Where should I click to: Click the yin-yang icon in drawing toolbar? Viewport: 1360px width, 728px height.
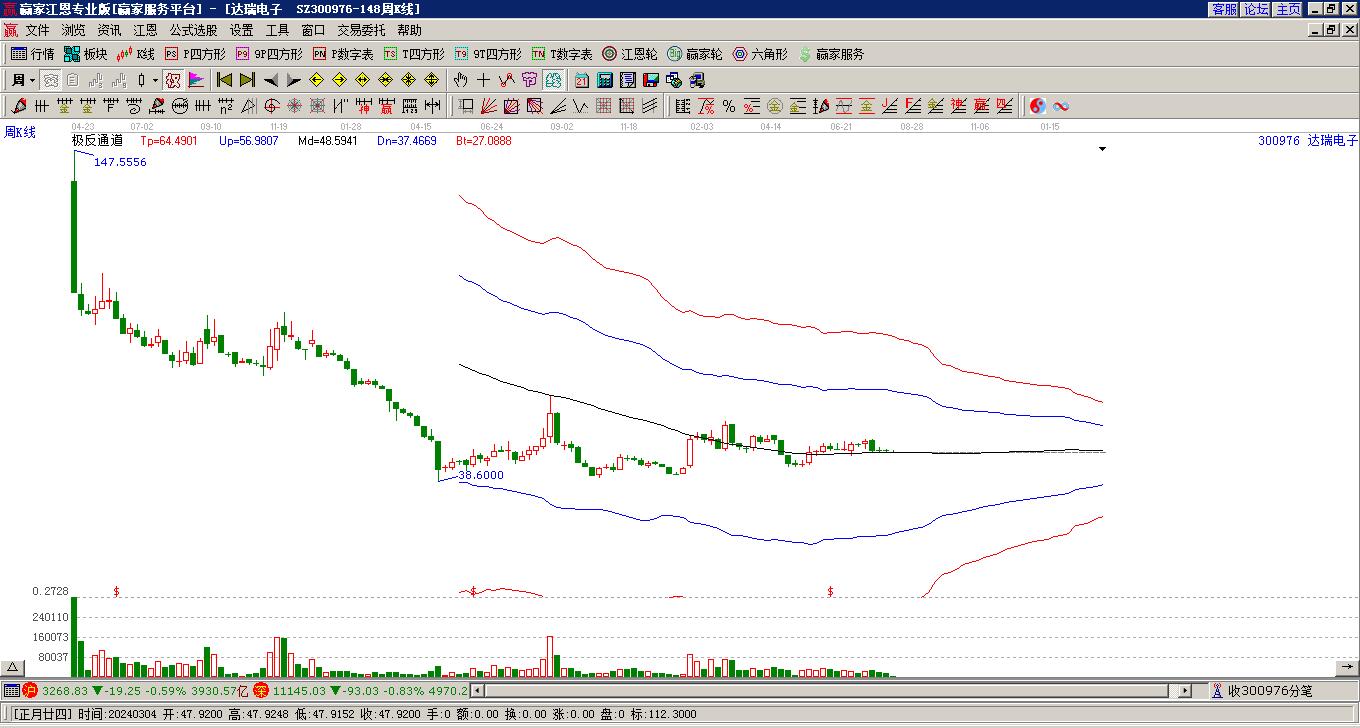[1038, 106]
